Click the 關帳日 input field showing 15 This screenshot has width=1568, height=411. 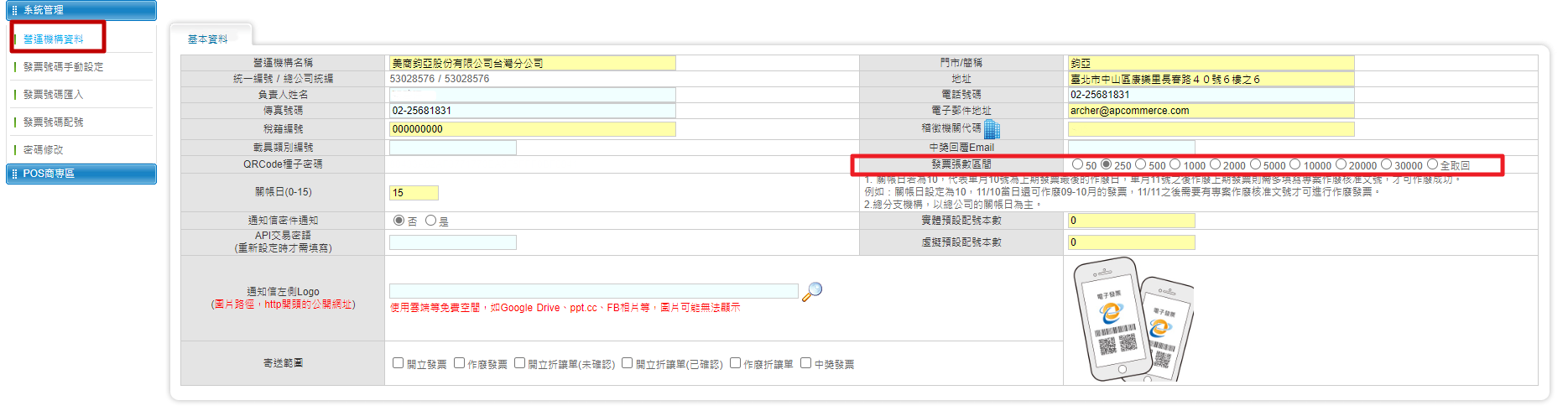point(414,193)
